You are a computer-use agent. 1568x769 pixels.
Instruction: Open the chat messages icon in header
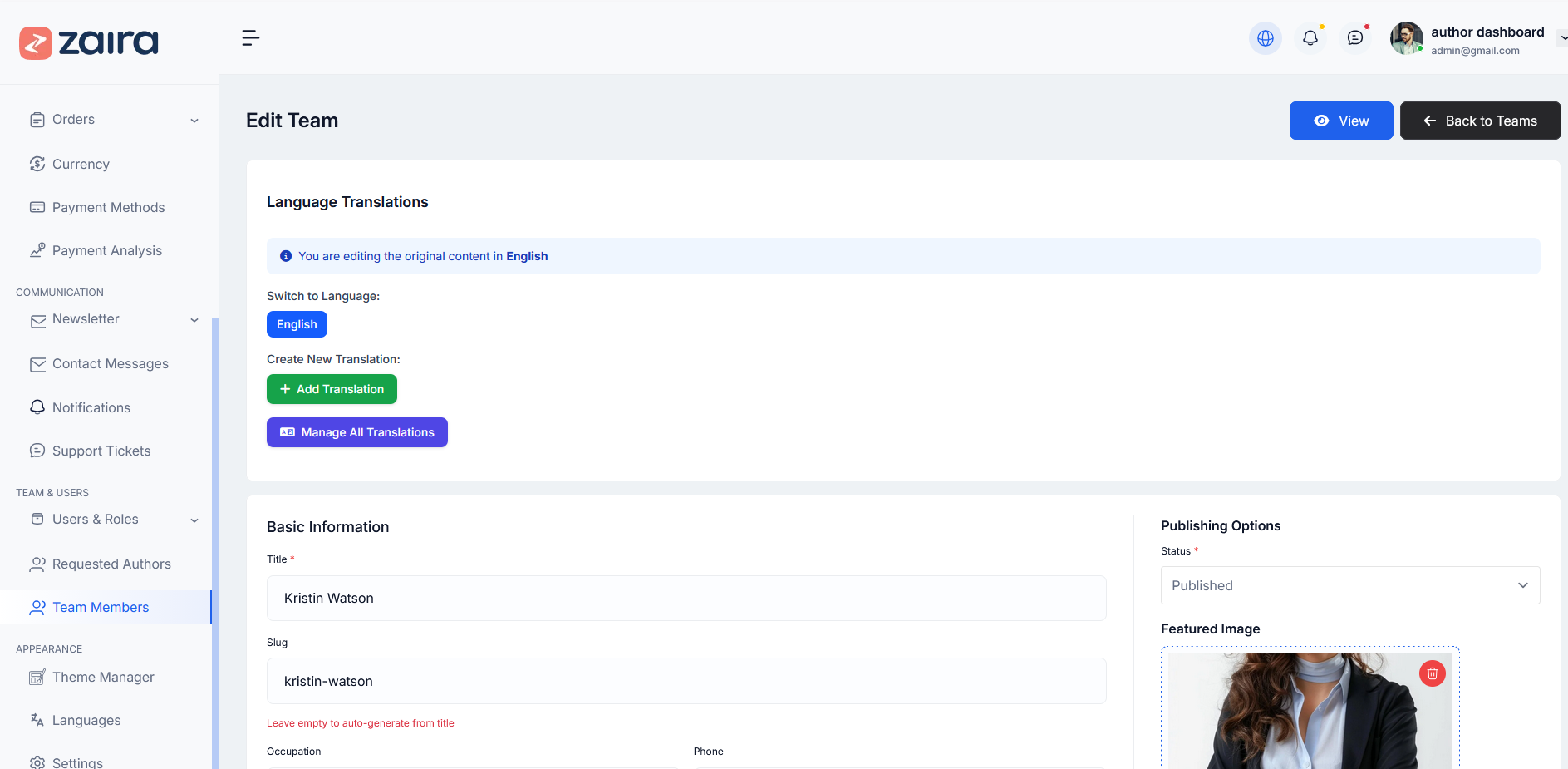coord(1354,38)
